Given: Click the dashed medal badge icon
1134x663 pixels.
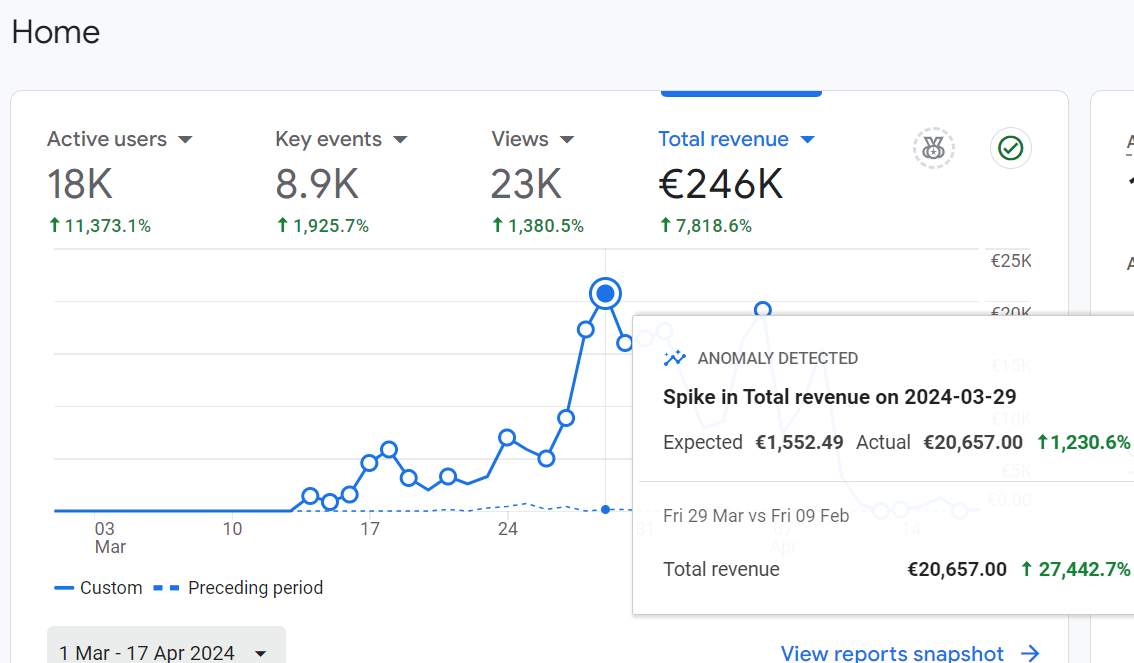Looking at the screenshot, I should pyautogui.click(x=933, y=149).
